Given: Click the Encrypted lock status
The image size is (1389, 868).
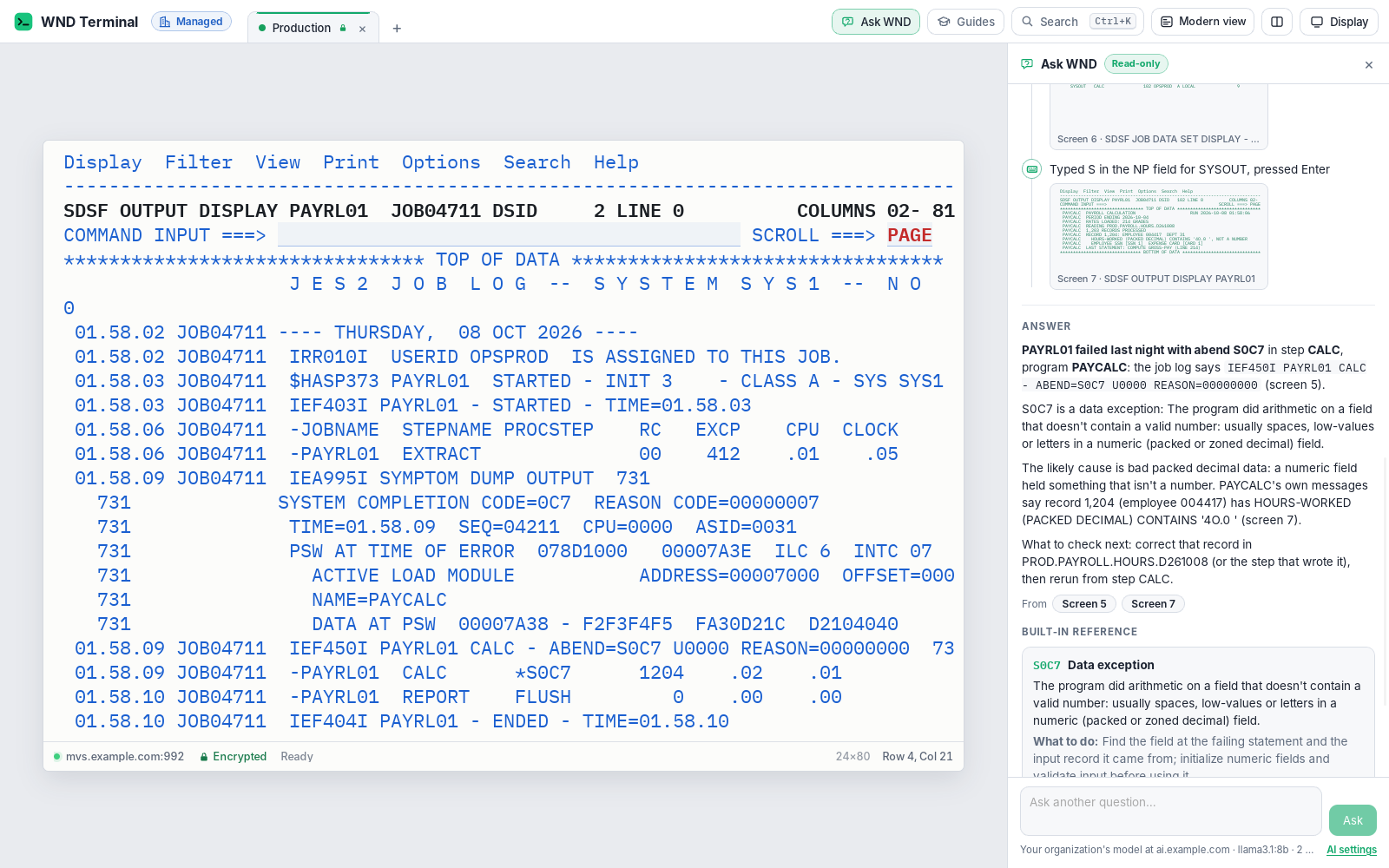Looking at the screenshot, I should pos(234,757).
